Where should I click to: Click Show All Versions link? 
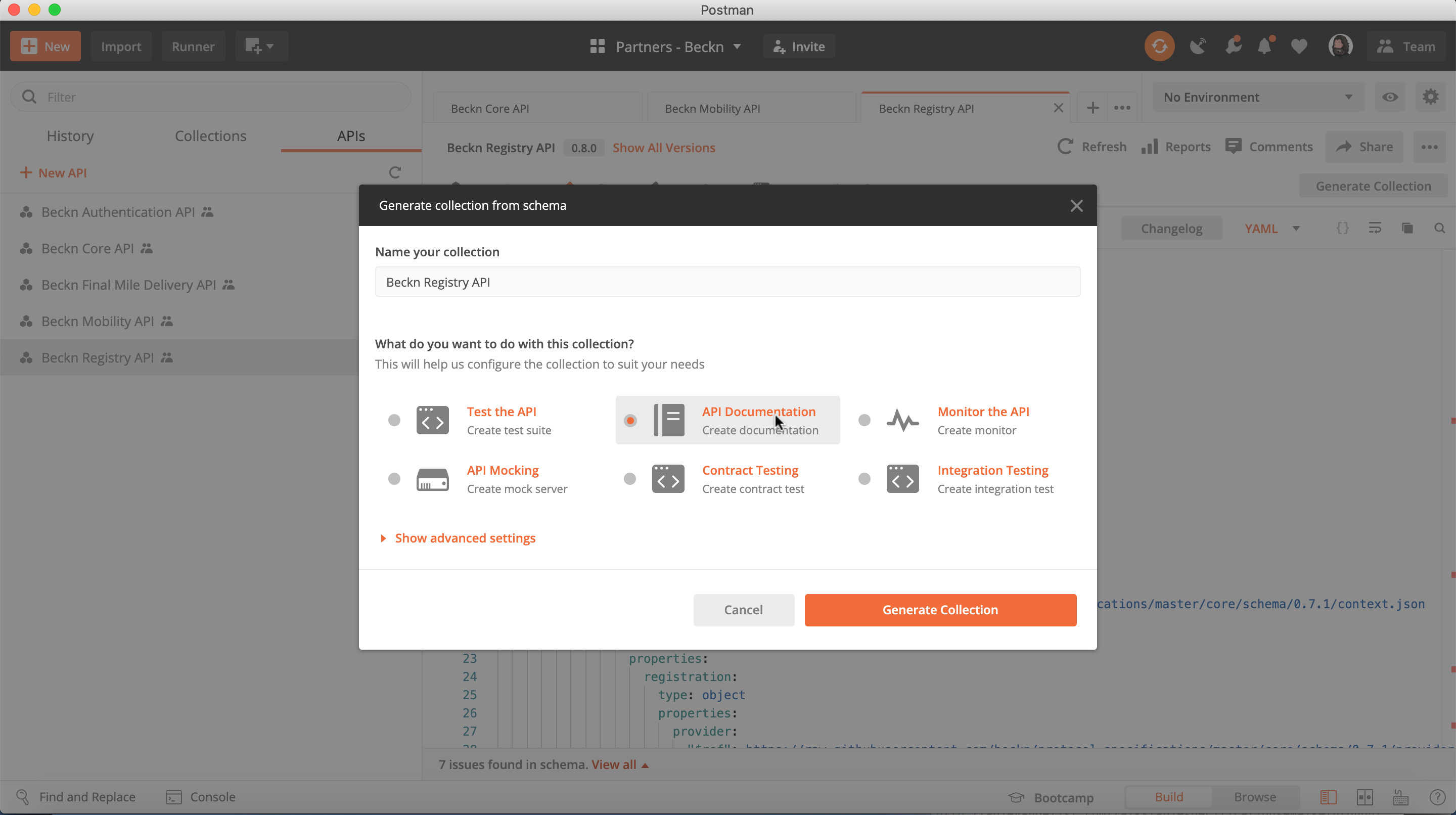664,148
